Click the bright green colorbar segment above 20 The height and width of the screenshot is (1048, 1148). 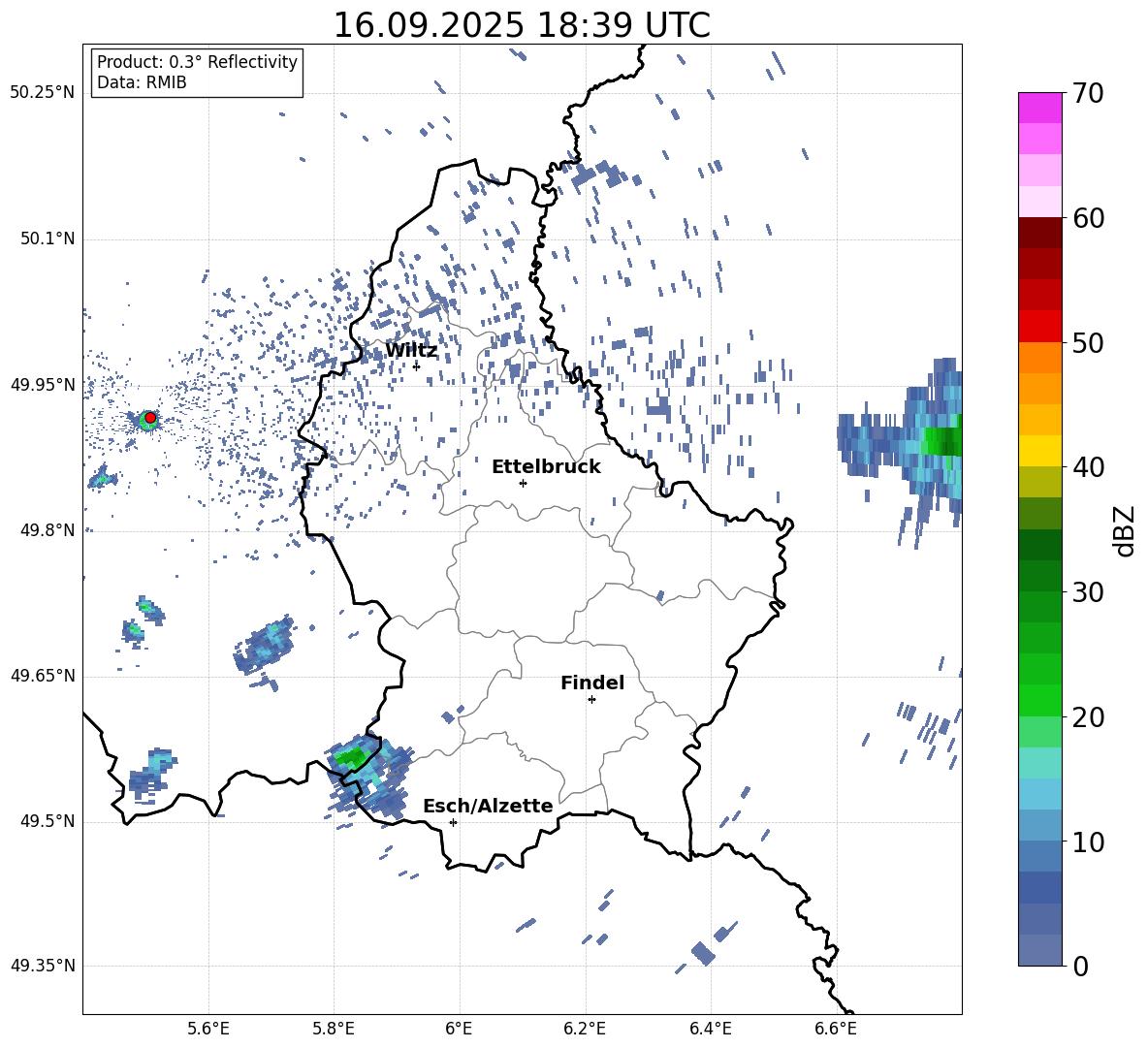[1039, 700]
